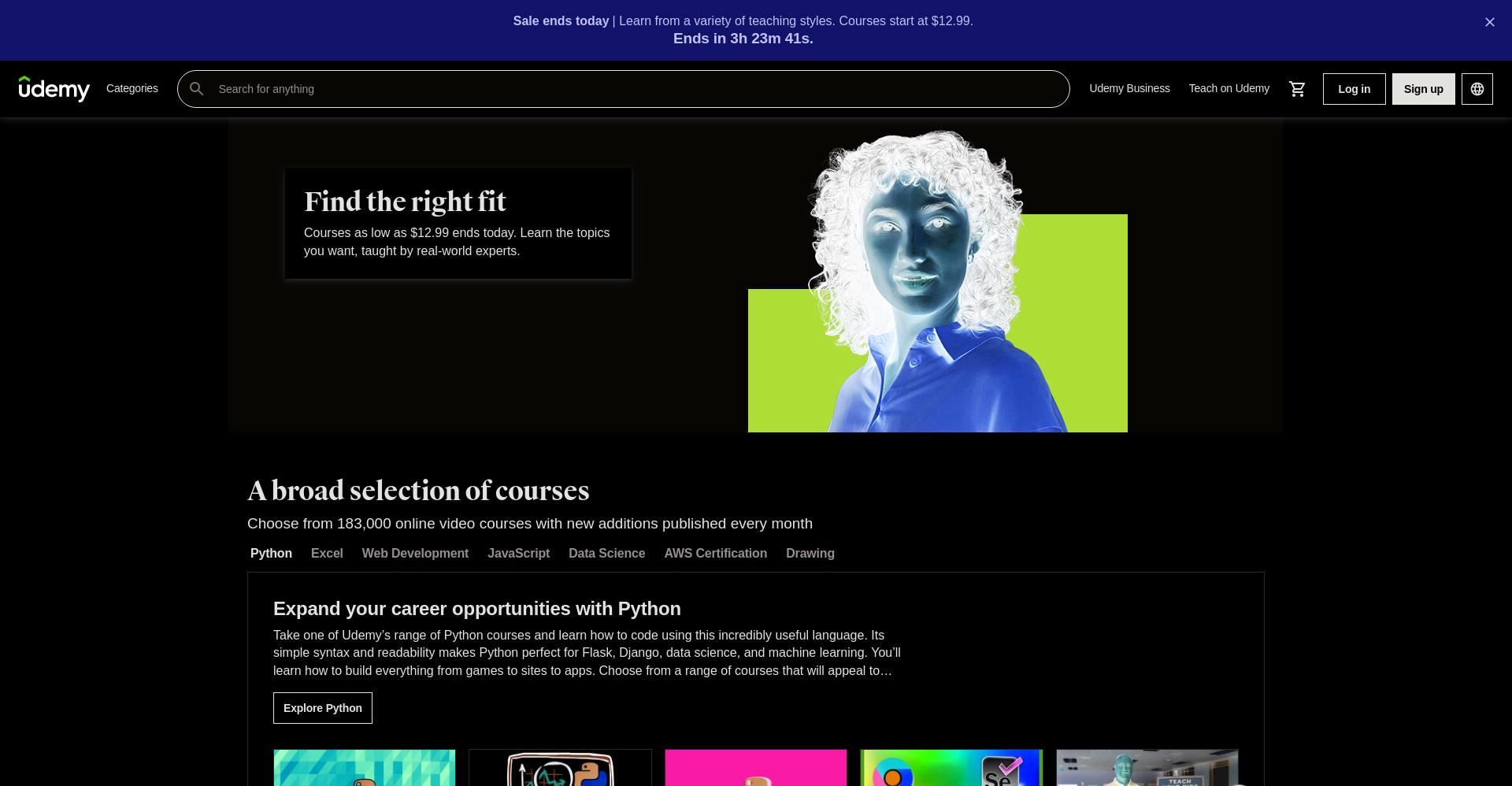Viewport: 1512px width, 786px height.
Task: Show the Data Science tab
Action: [x=606, y=554]
